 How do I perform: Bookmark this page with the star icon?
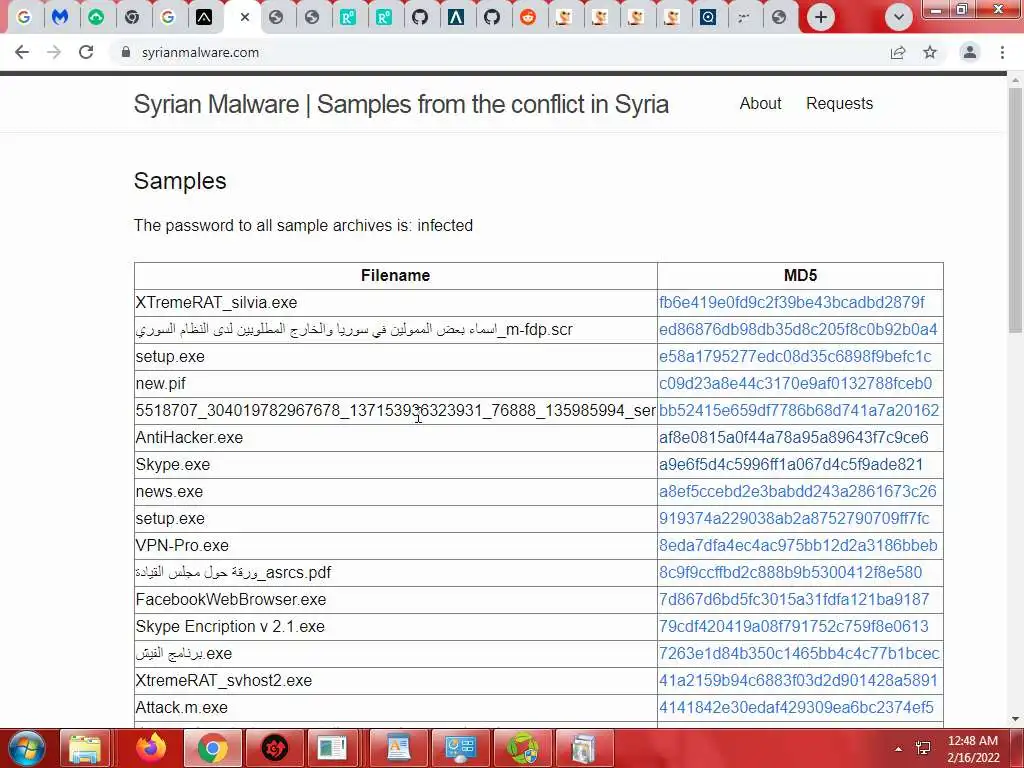tap(930, 52)
